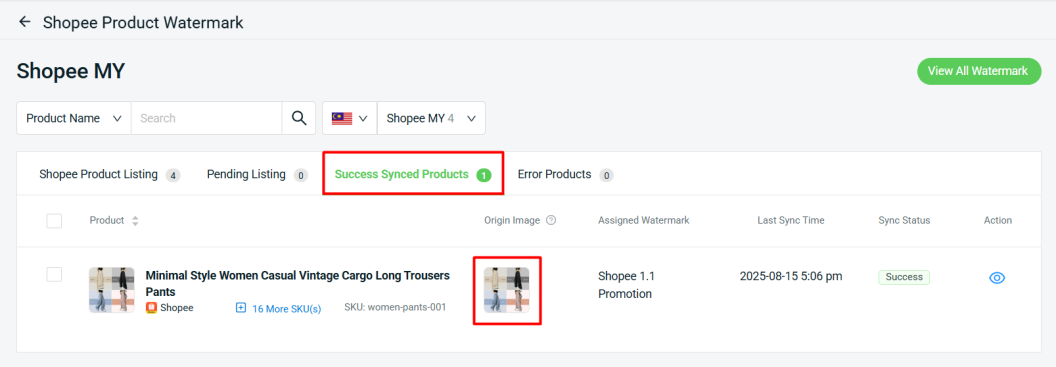Click the Product column sort arrows
The width and height of the screenshot is (1056, 367).
point(135,221)
